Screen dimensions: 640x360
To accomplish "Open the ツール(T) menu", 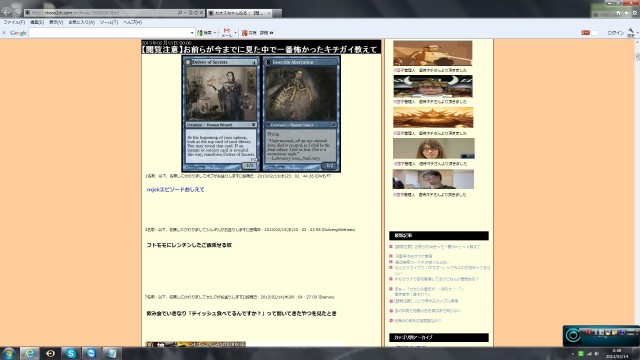I will tap(109, 22).
